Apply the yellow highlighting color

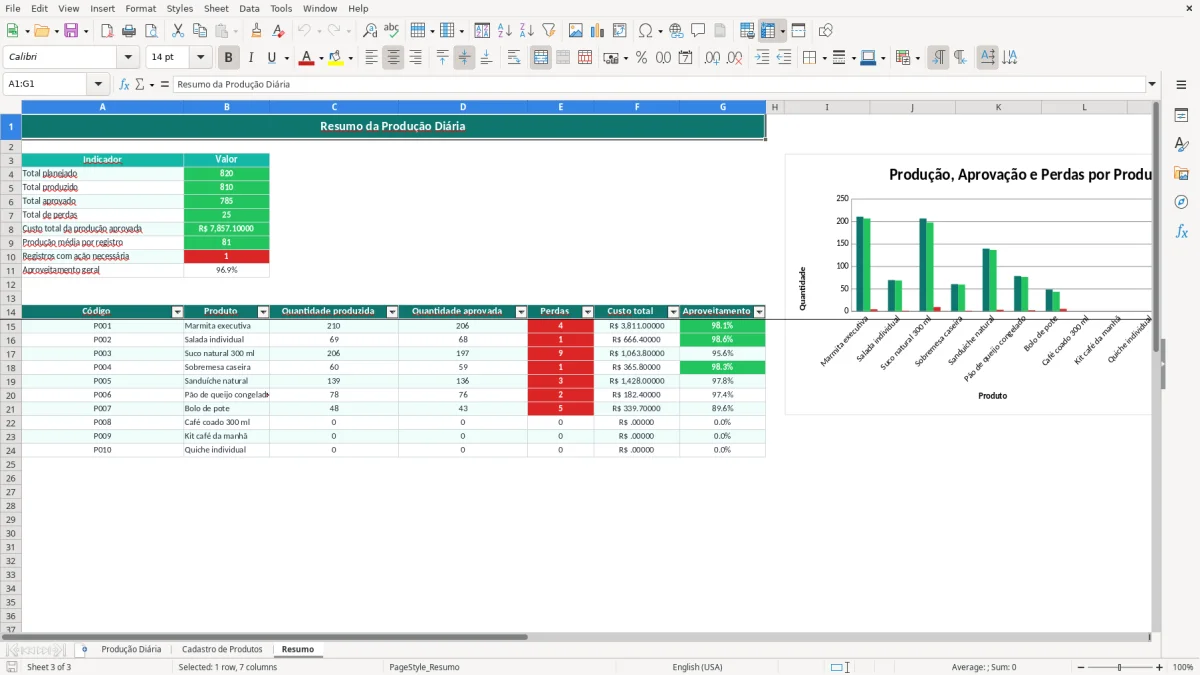(335, 58)
